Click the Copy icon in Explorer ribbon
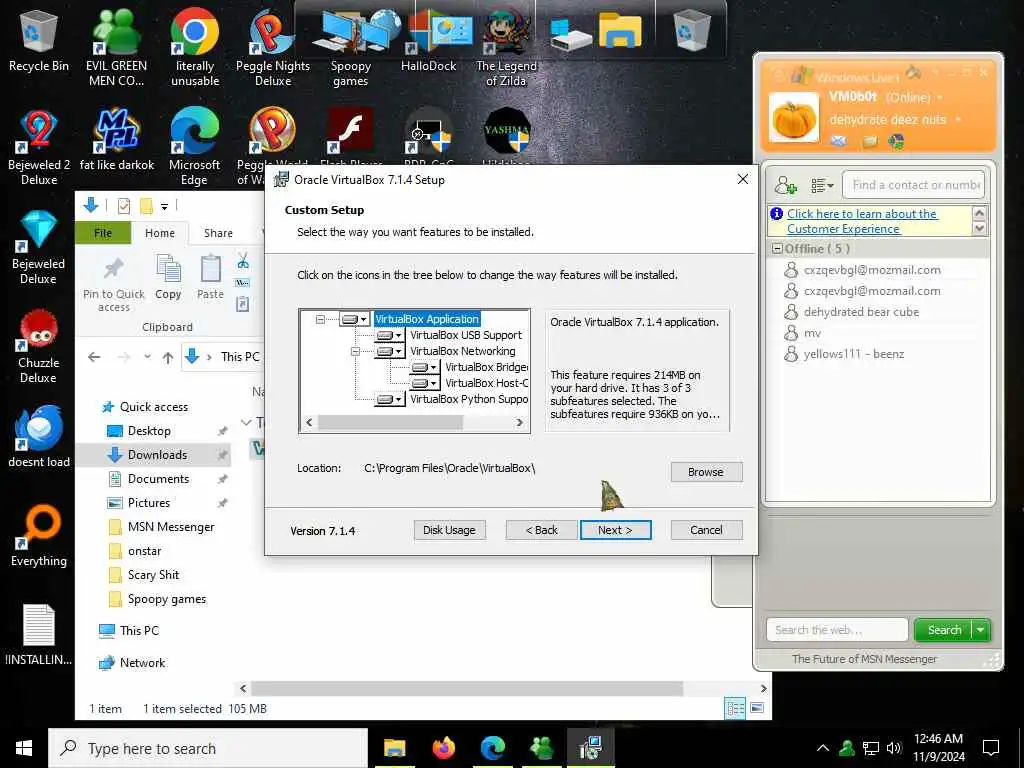This screenshot has height=768, width=1024. (x=168, y=278)
